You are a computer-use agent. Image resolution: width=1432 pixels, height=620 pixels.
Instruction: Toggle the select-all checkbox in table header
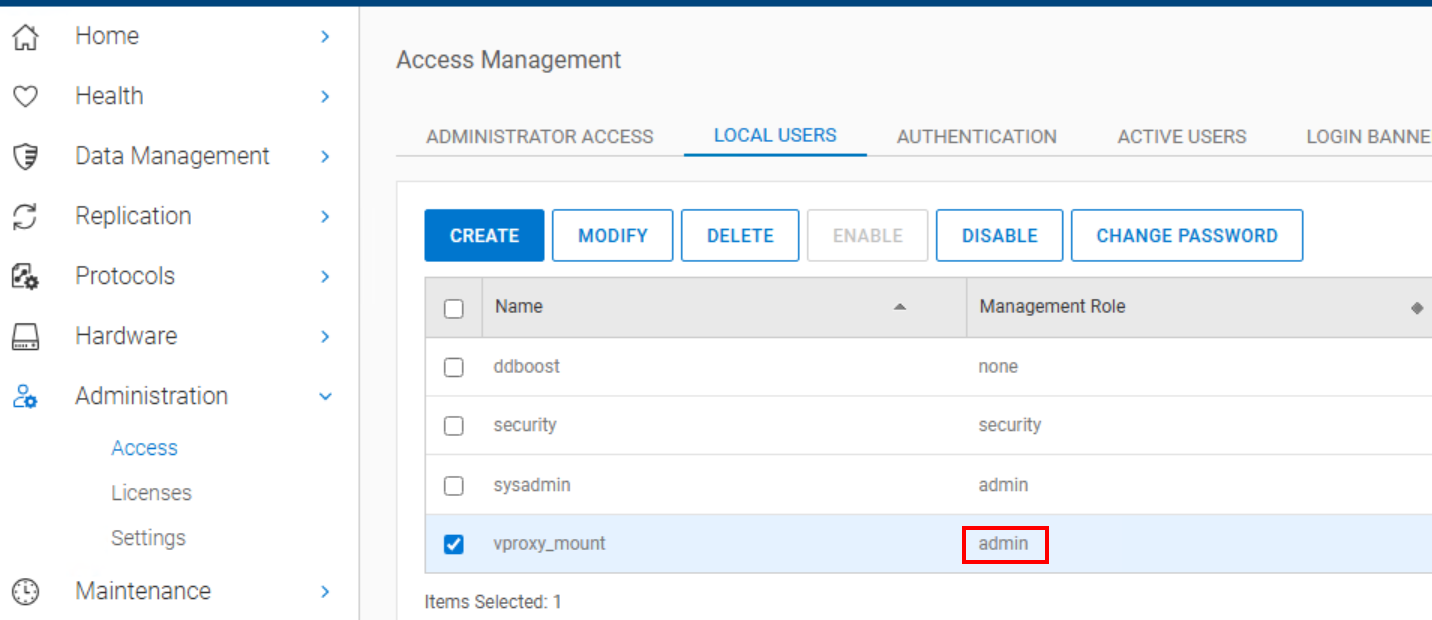[454, 308]
